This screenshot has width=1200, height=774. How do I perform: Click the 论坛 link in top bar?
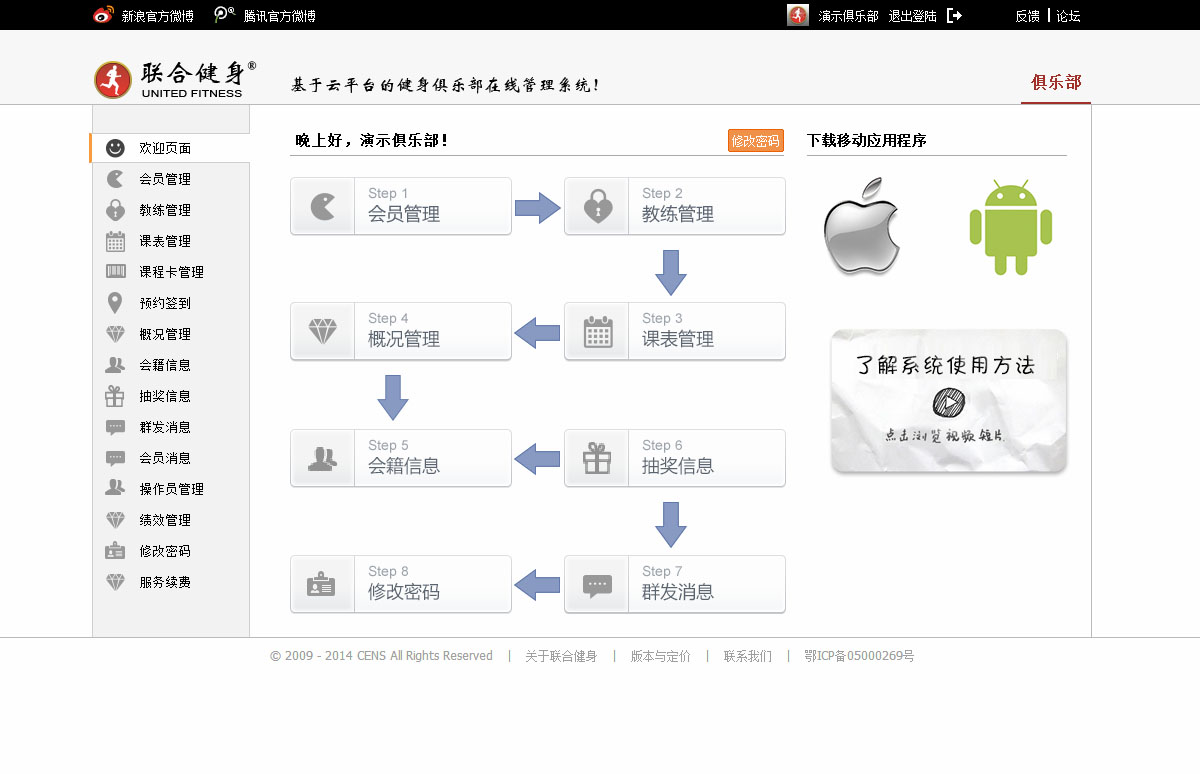1068,16
